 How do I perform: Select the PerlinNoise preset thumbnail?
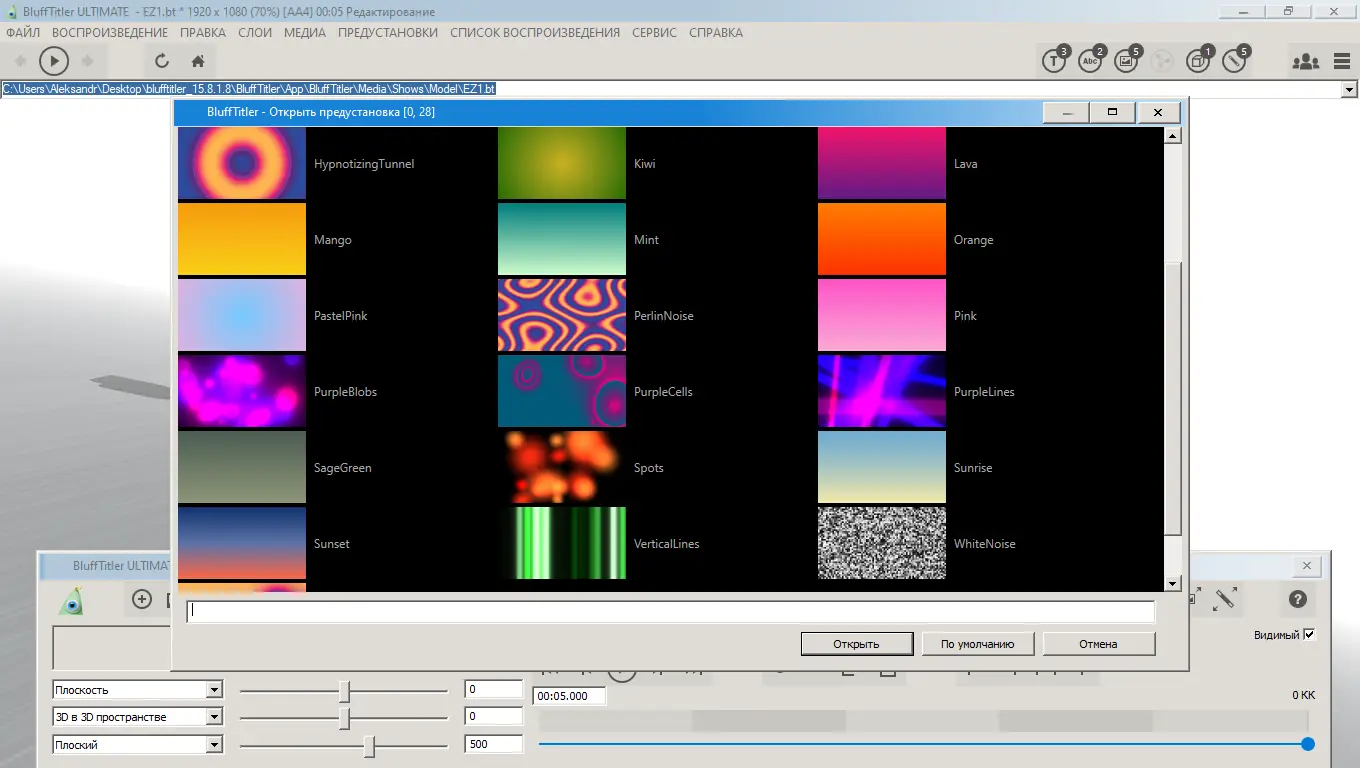click(x=562, y=316)
